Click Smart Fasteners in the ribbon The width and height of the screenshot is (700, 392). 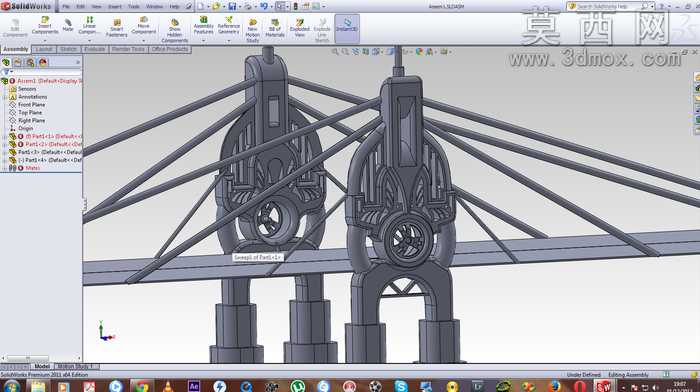pyautogui.click(x=117, y=28)
